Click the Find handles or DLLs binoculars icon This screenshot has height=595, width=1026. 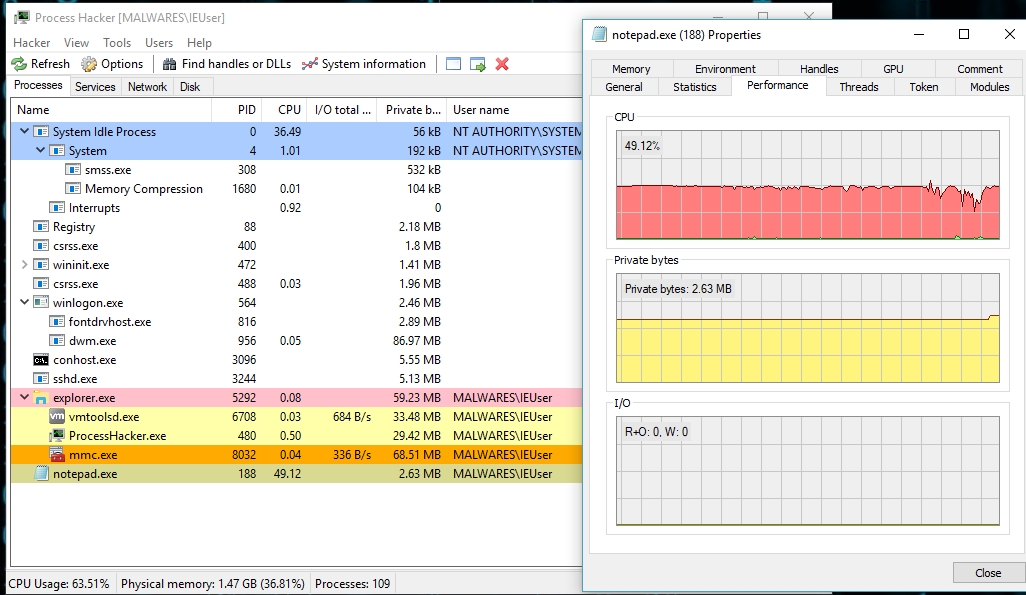[169, 64]
